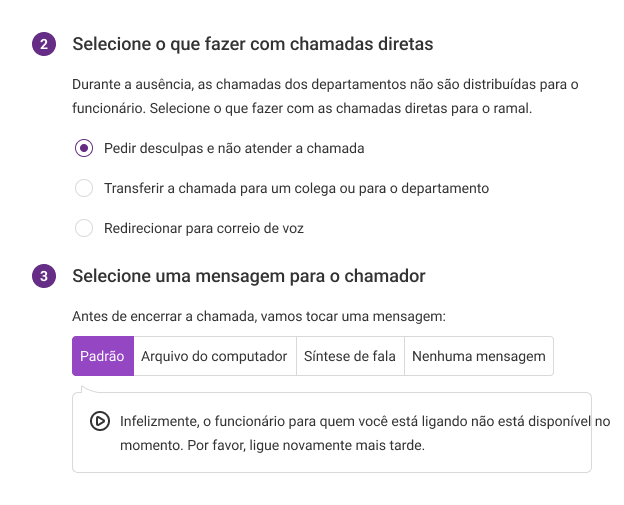This screenshot has width=624, height=505.
Task: Click the speech-bubble pointer above the message box
Action: click(88, 389)
